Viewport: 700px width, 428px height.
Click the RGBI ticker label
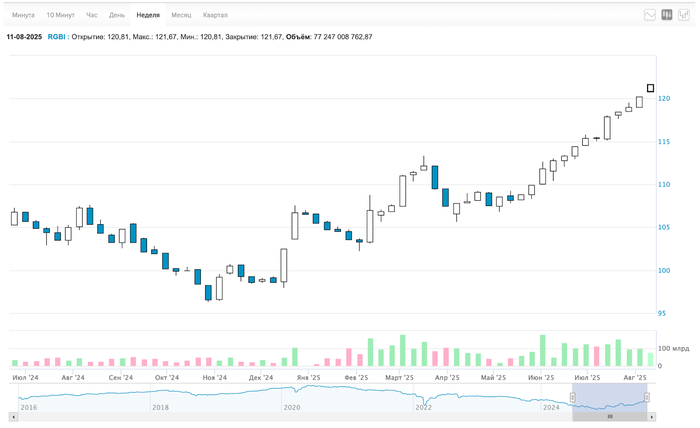[x=57, y=37]
